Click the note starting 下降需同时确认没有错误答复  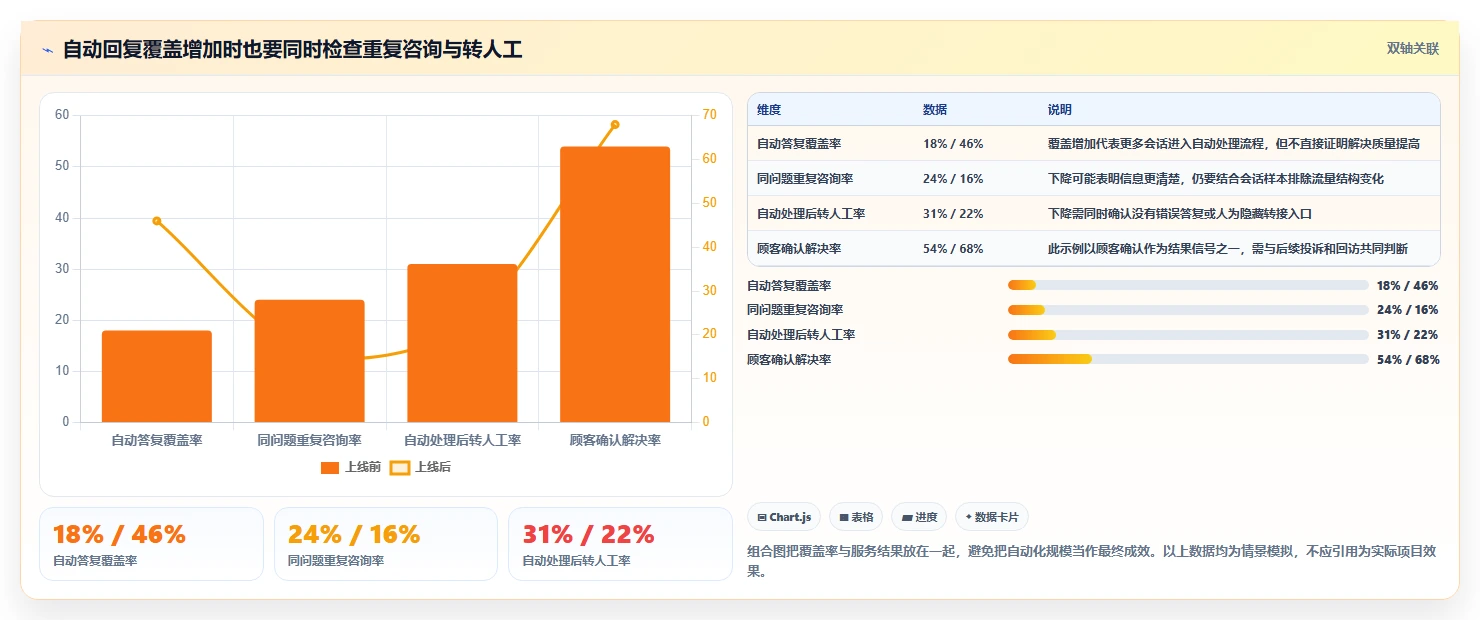point(1180,214)
